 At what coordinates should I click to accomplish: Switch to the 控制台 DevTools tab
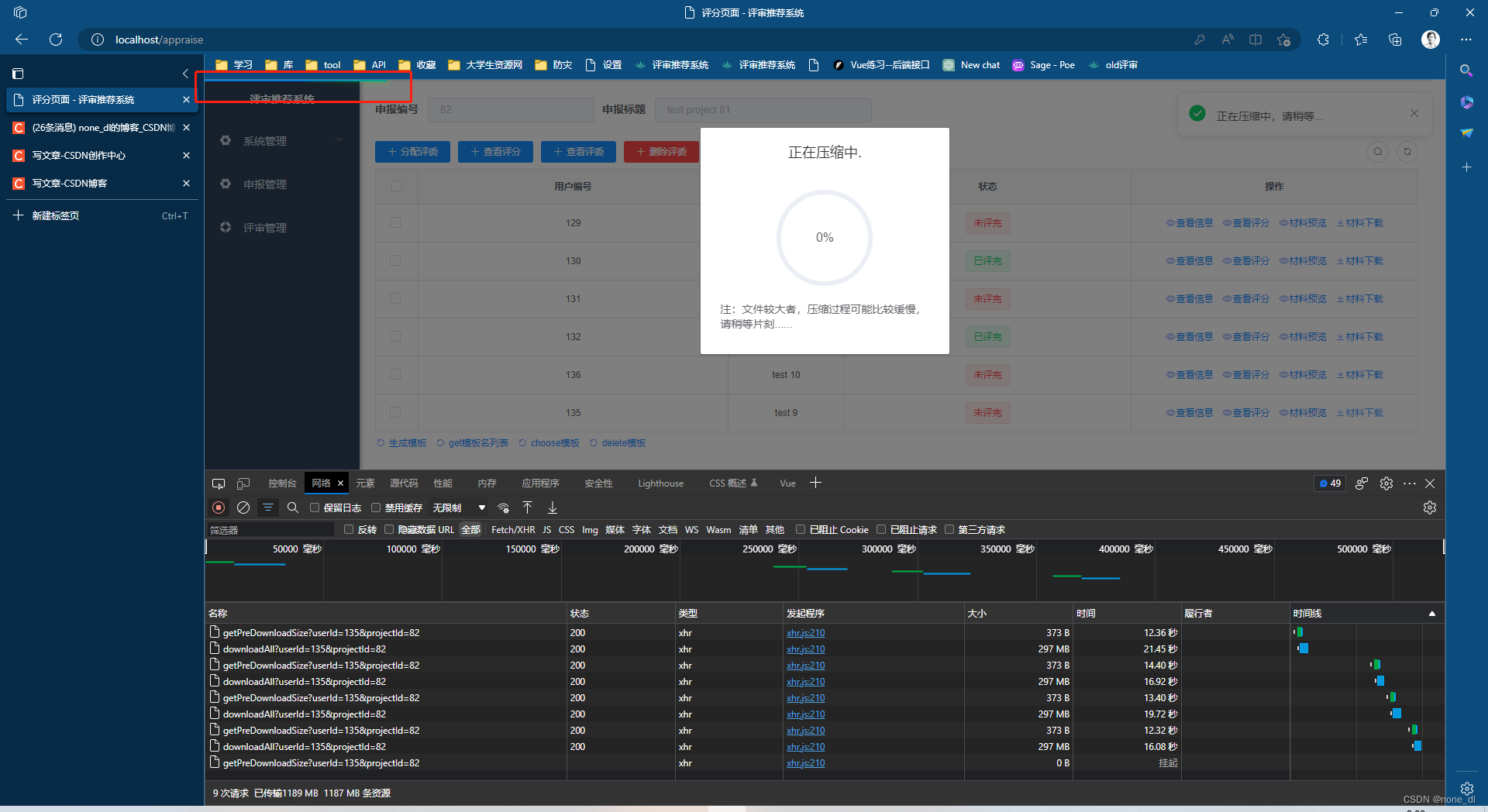[x=282, y=483]
